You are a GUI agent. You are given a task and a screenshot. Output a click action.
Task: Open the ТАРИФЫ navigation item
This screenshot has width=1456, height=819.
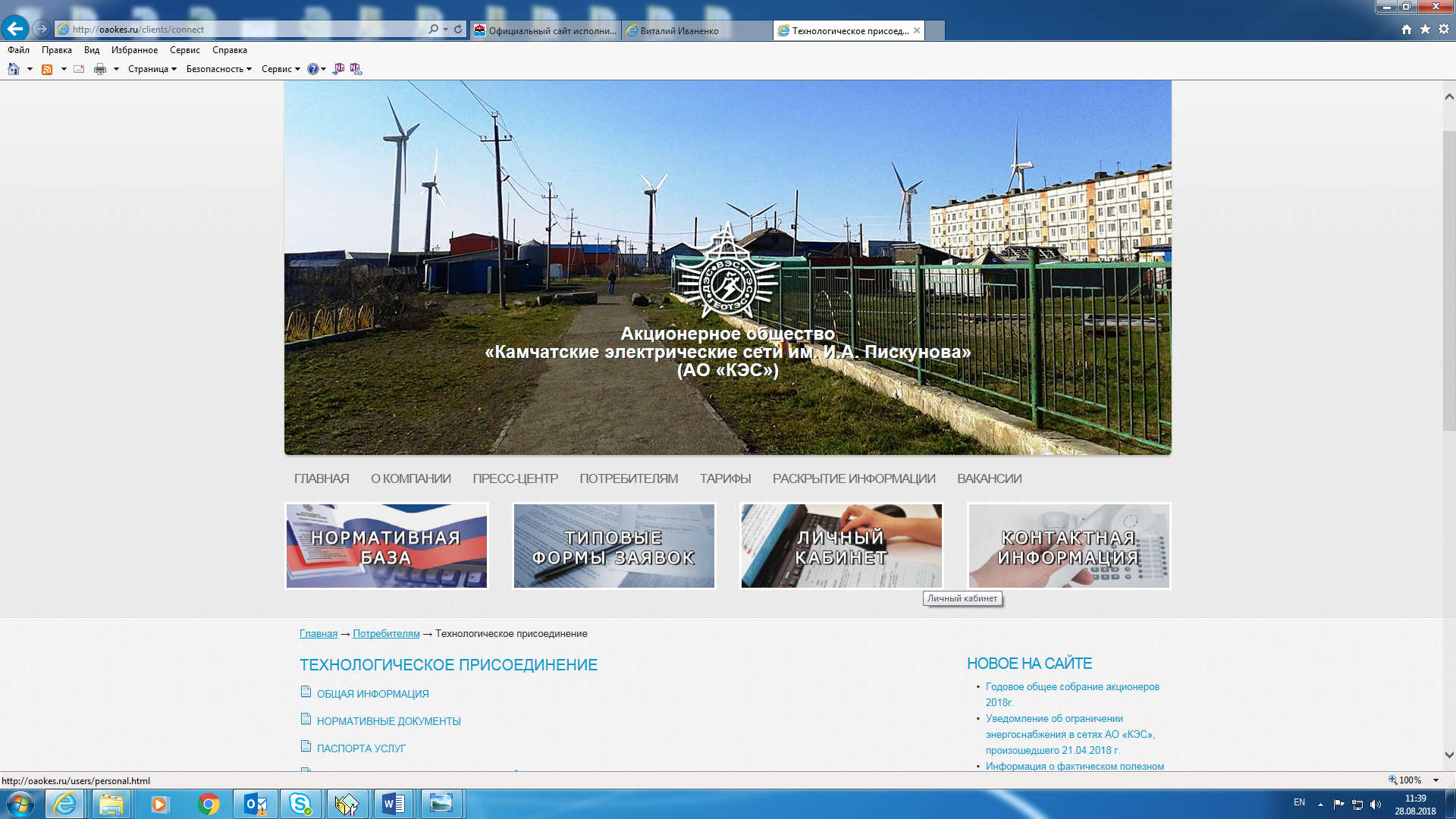[x=725, y=479]
